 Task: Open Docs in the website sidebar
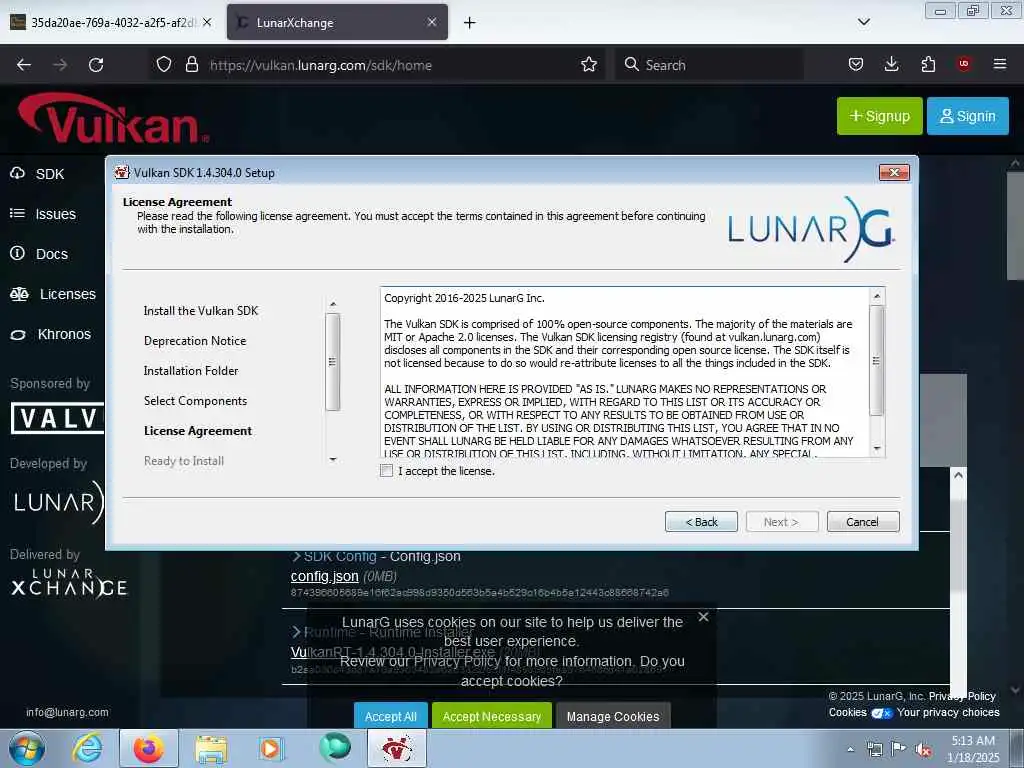coord(39,253)
